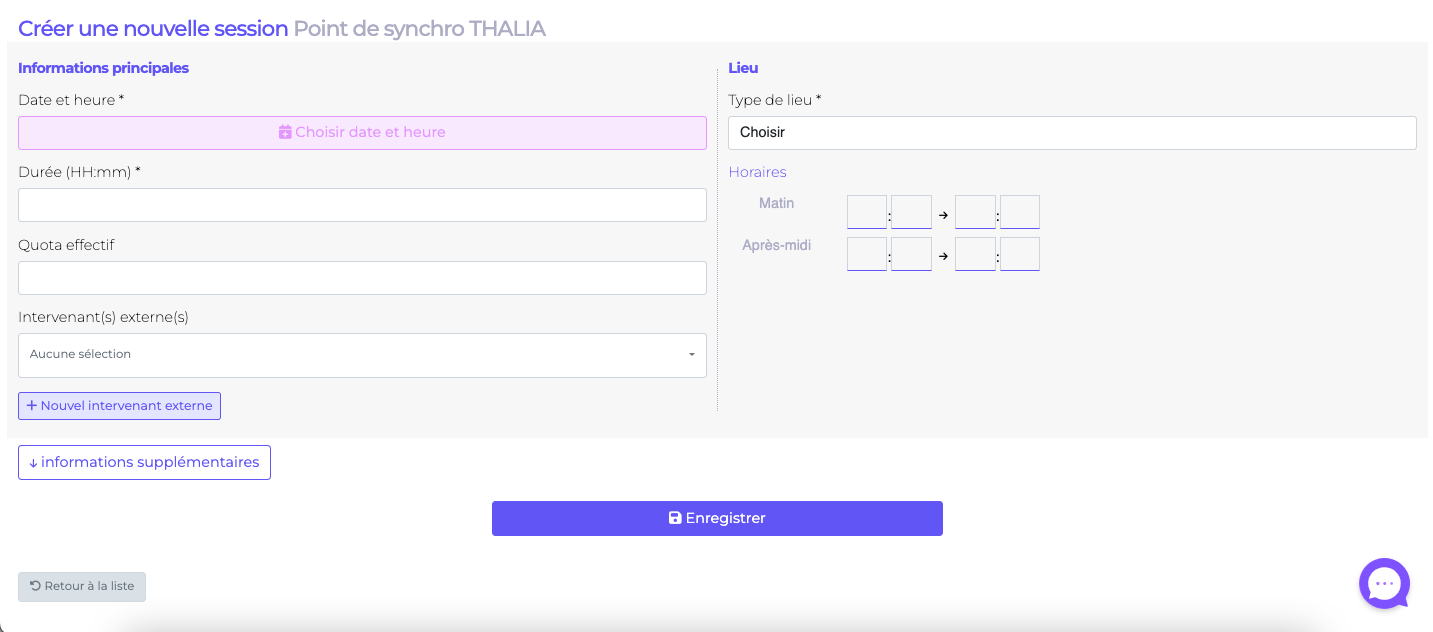1433x632 pixels.
Task: Open the chat support bubble icon
Action: [x=1384, y=584]
